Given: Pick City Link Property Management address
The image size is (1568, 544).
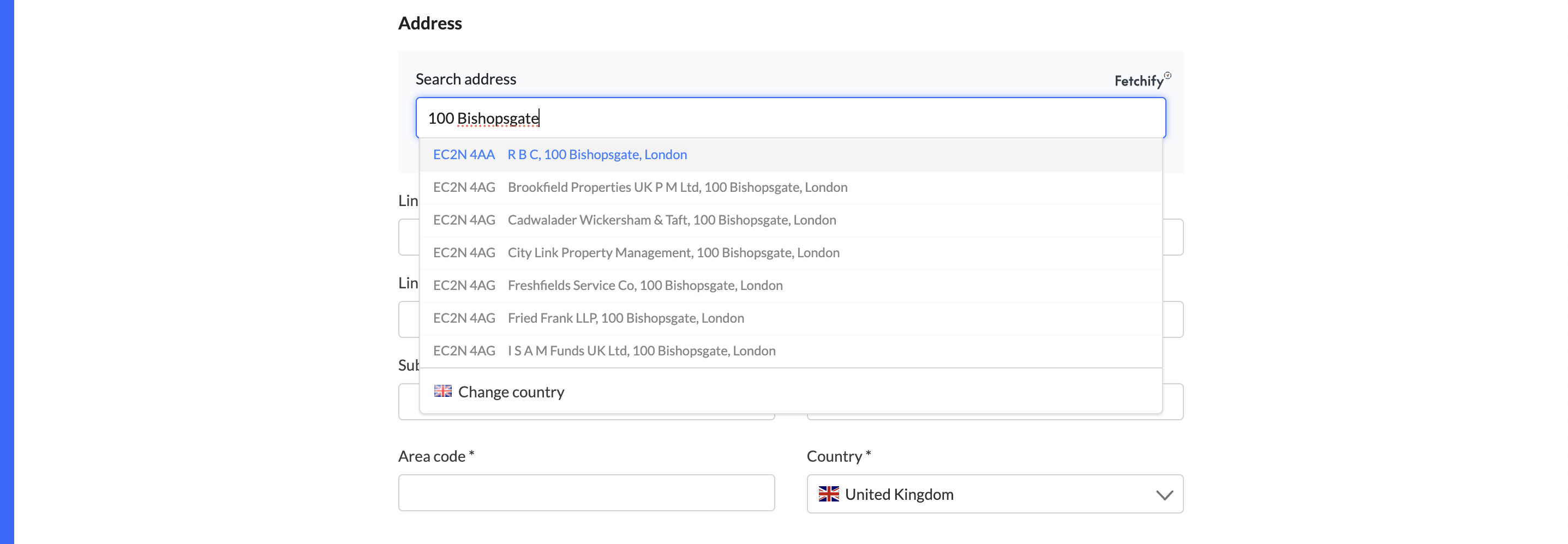Looking at the screenshot, I should [790, 253].
